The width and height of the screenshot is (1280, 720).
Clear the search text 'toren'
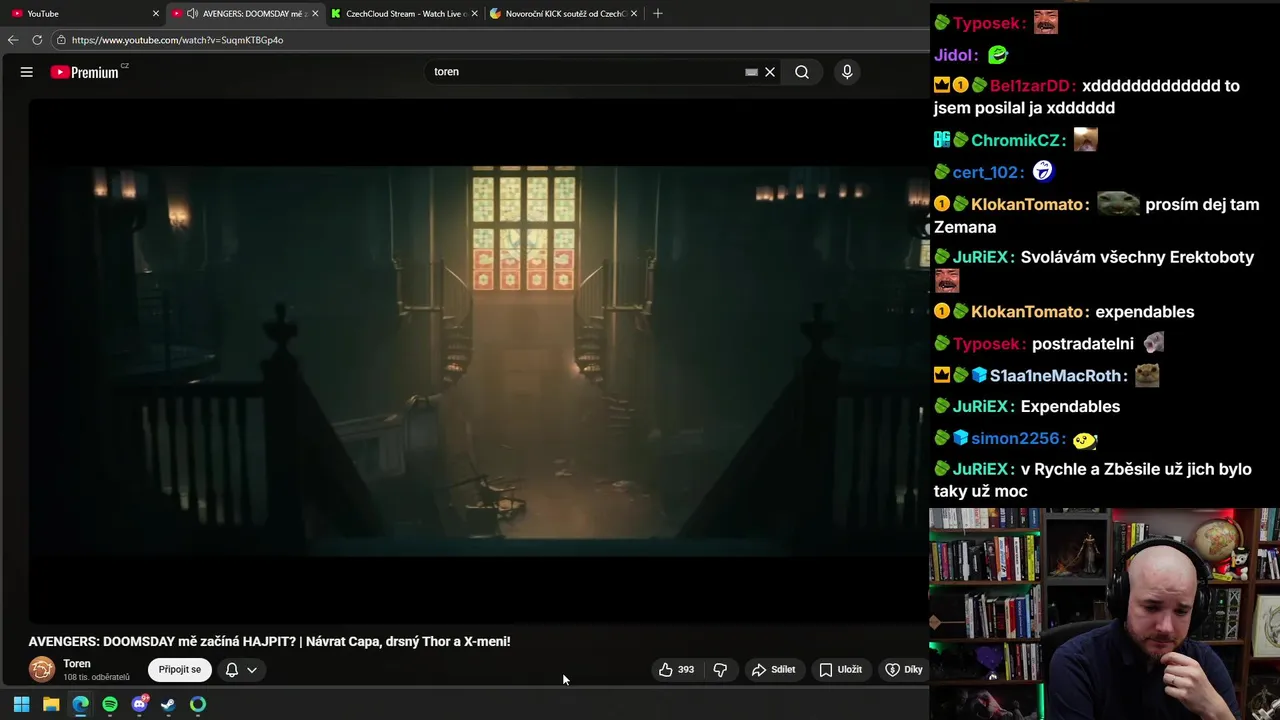click(770, 72)
